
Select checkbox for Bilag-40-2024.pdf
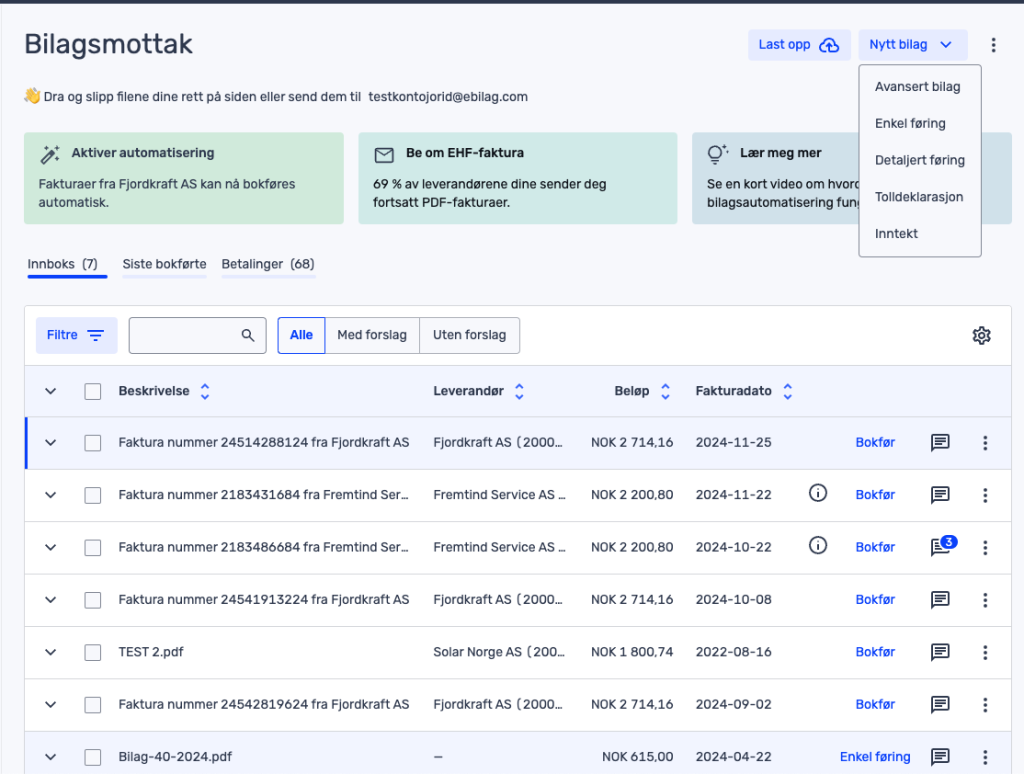(93, 756)
